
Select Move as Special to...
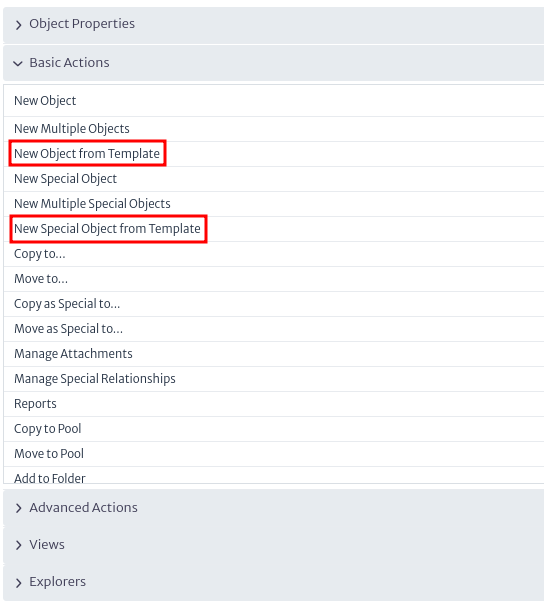(274, 329)
